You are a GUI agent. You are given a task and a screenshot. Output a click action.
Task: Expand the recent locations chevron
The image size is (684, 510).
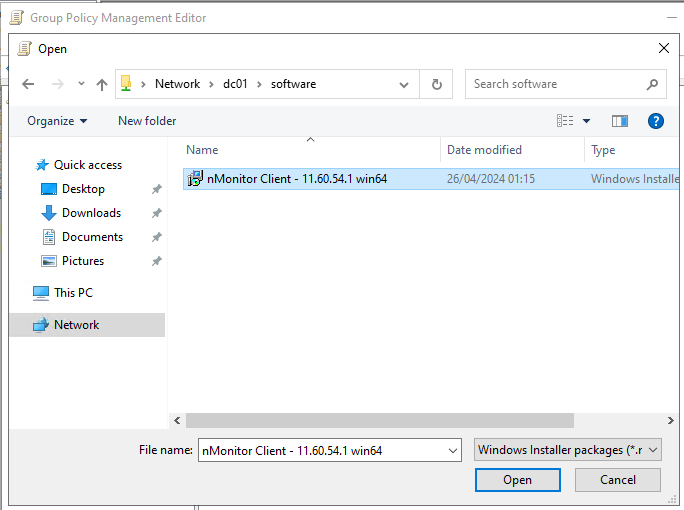click(x=80, y=85)
